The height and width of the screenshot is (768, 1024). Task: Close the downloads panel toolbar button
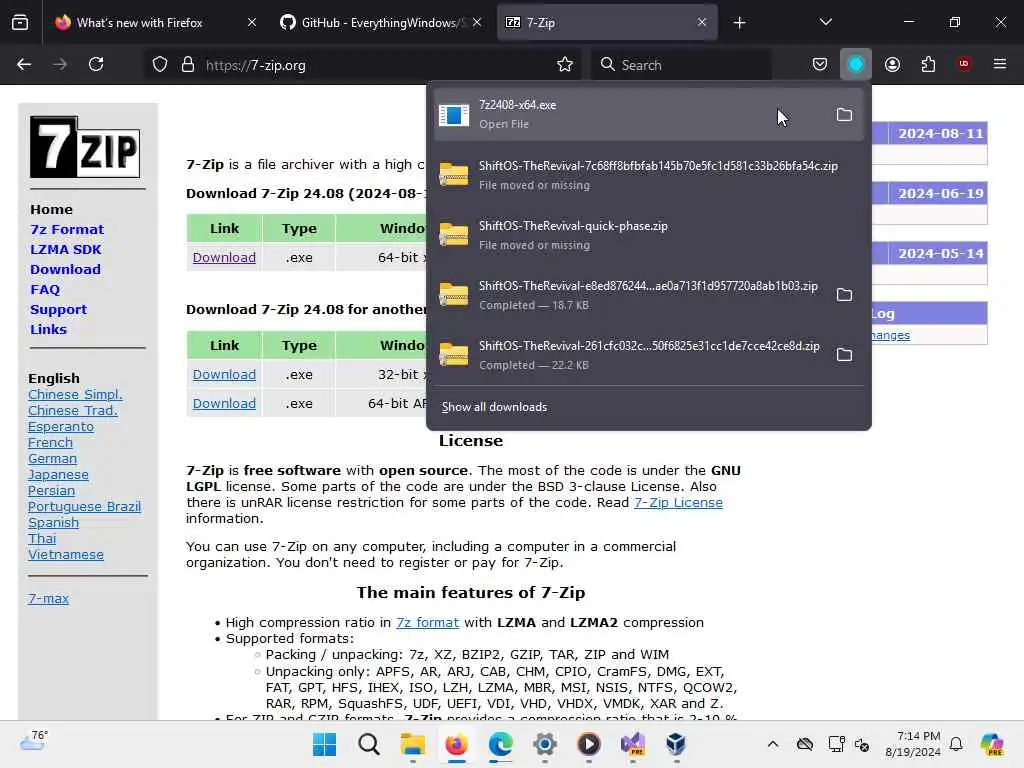click(x=856, y=64)
